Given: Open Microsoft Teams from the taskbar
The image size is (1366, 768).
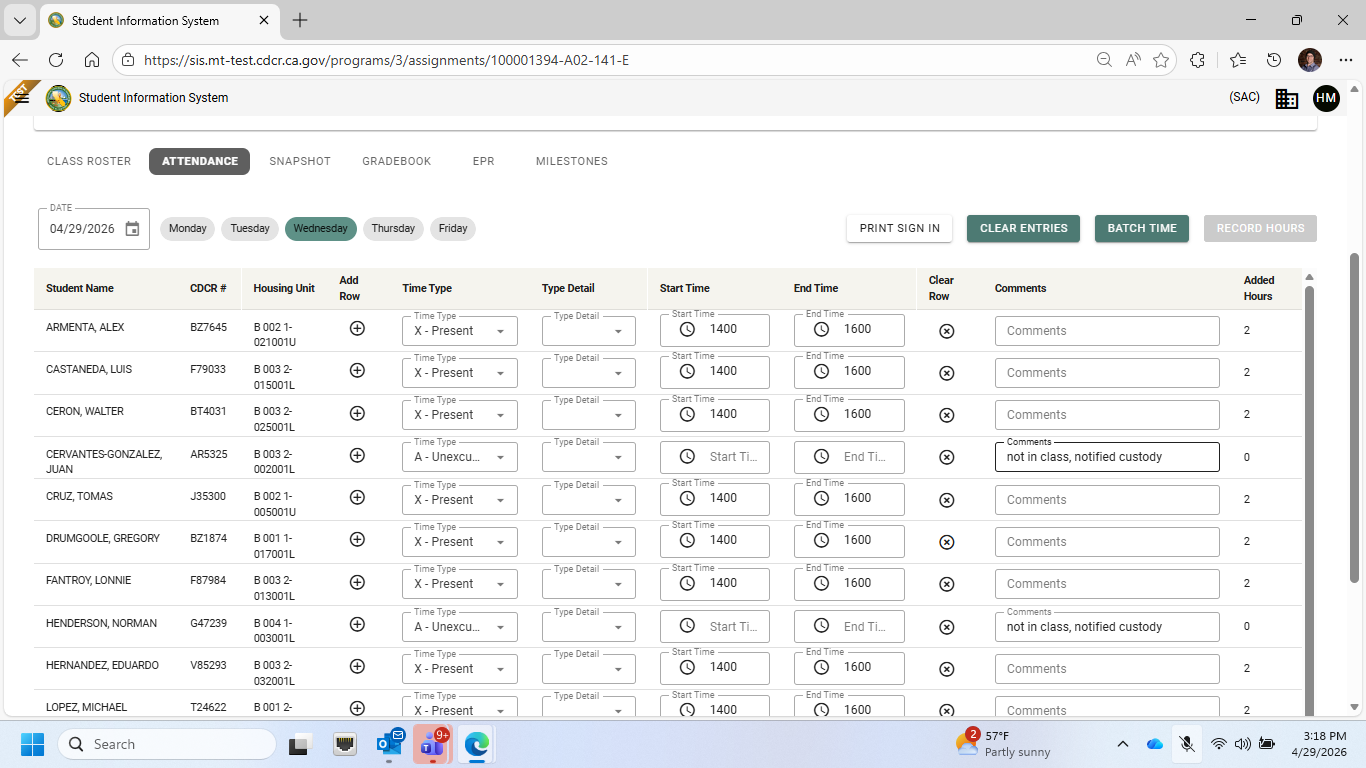Looking at the screenshot, I should (x=432, y=744).
